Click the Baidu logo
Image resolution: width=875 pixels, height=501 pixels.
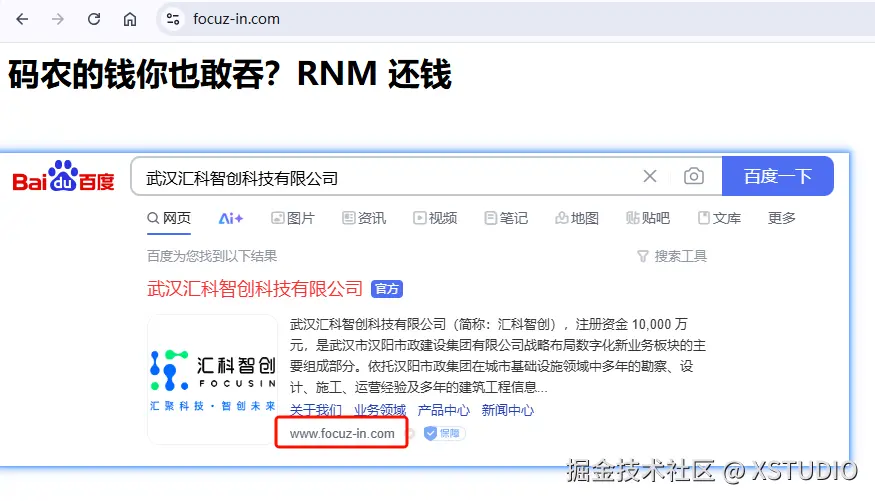click(x=63, y=176)
